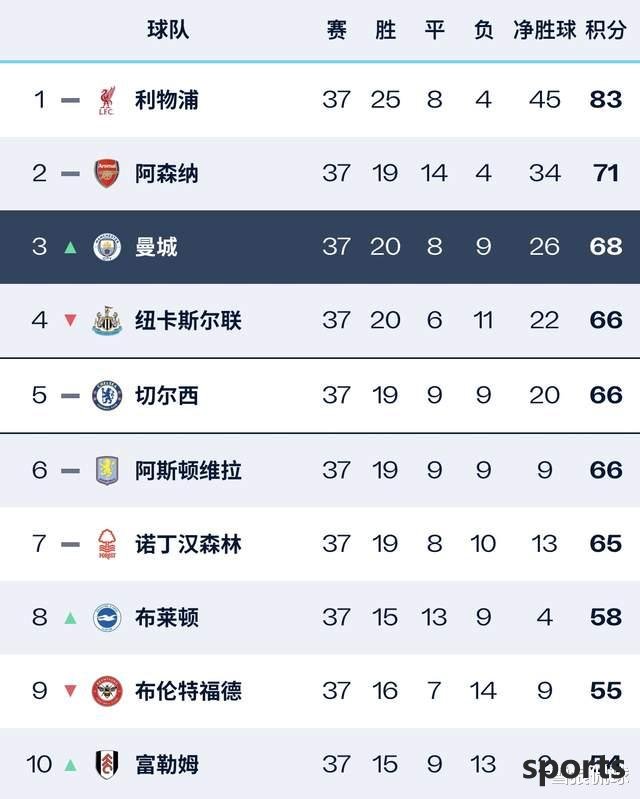Click the Chelsea club crest
640x799 pixels.
(x=107, y=395)
